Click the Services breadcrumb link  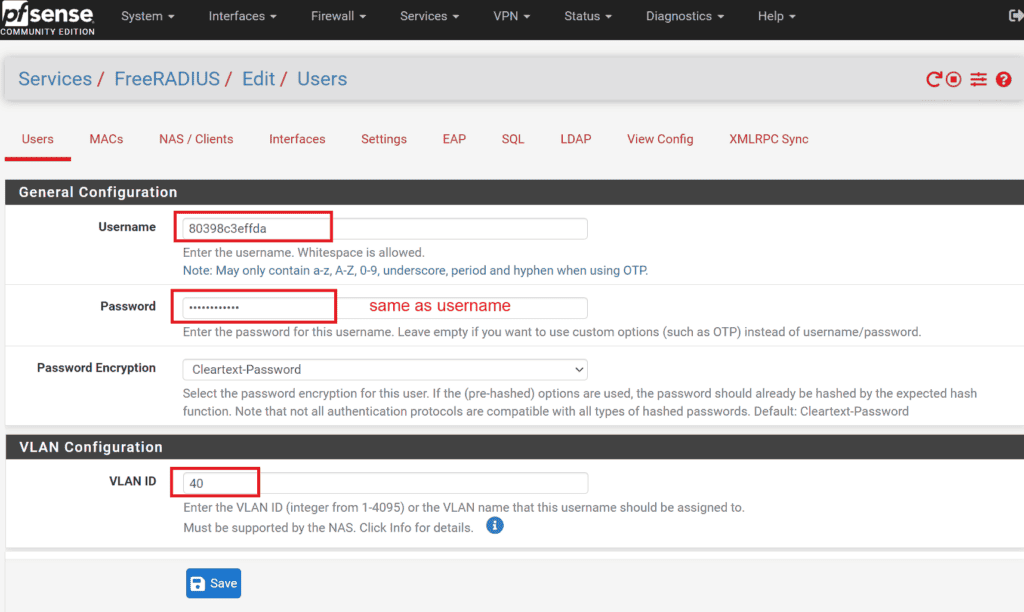(x=55, y=79)
